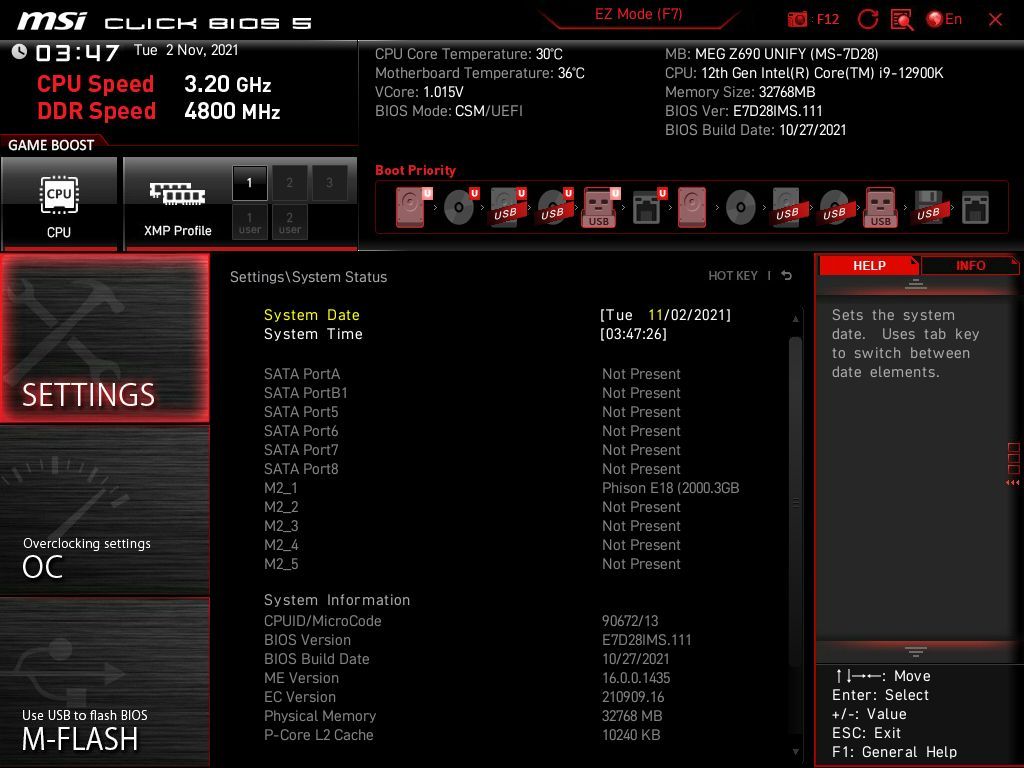Click the HOT KEY label

click(x=733, y=276)
